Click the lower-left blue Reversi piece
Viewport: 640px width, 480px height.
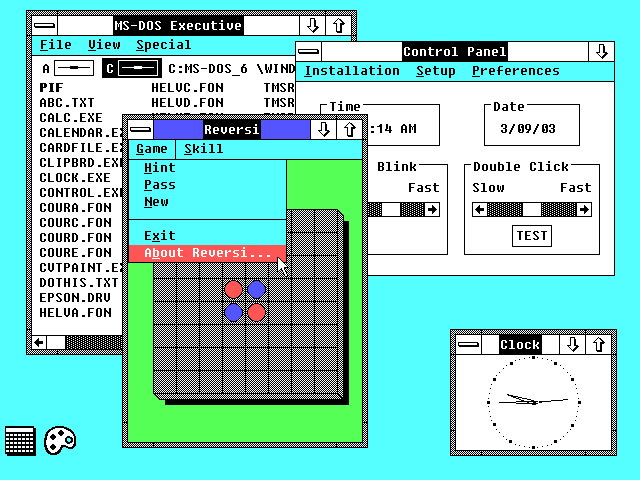(x=234, y=312)
